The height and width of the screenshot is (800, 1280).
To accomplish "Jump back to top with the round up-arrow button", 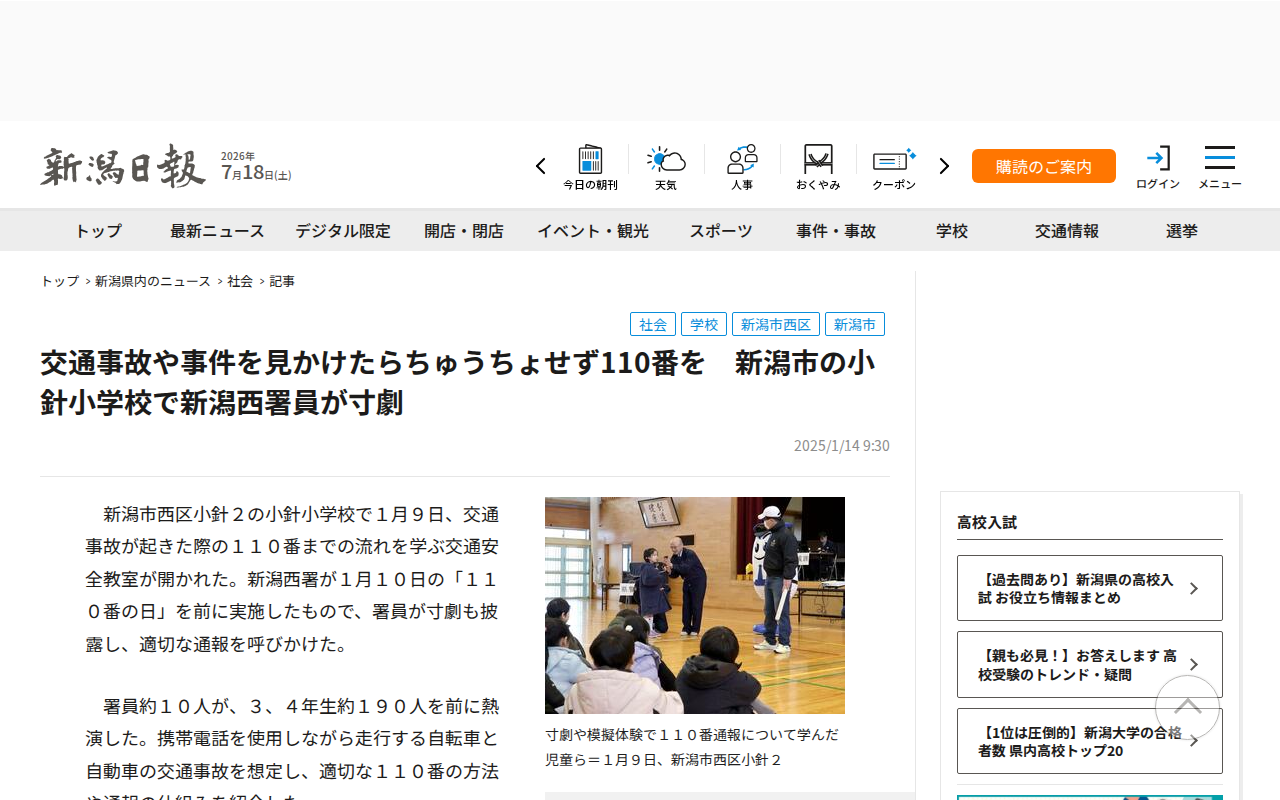I will pos(1187,708).
